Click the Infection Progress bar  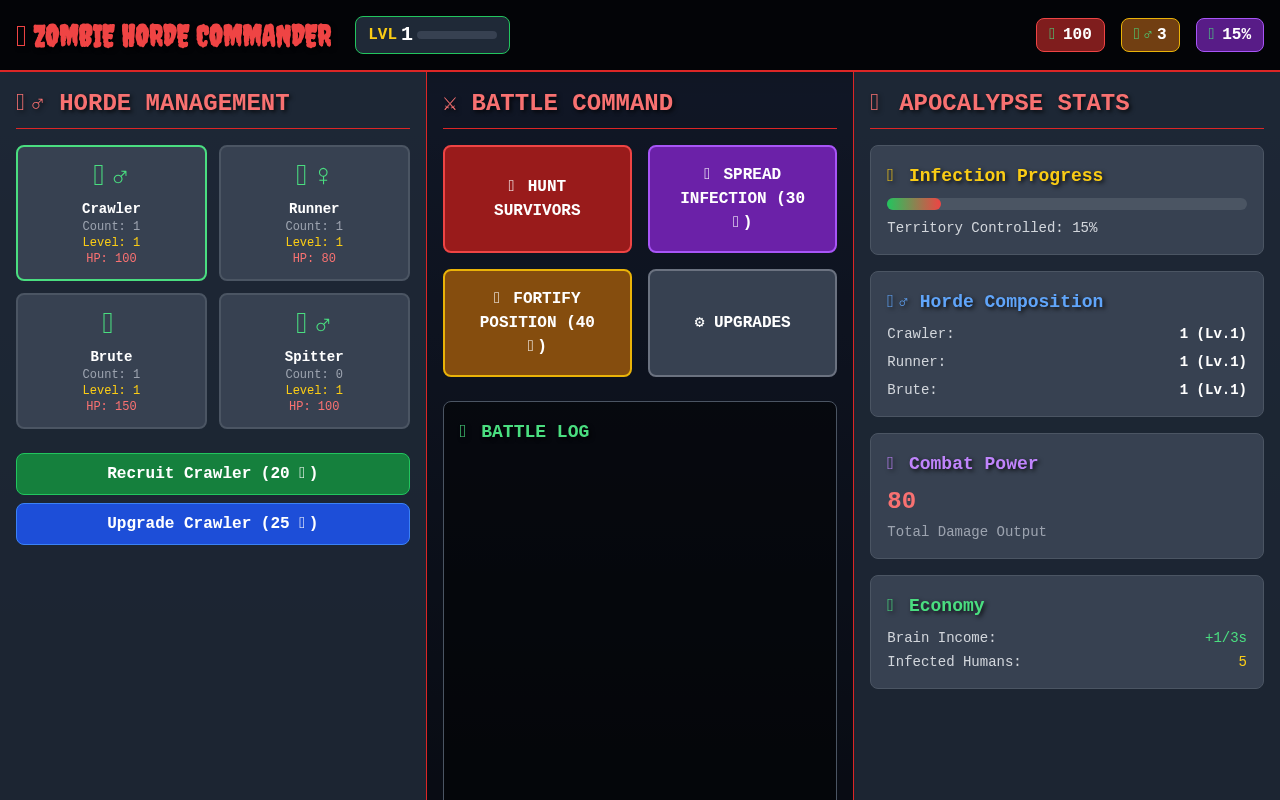(1066, 203)
